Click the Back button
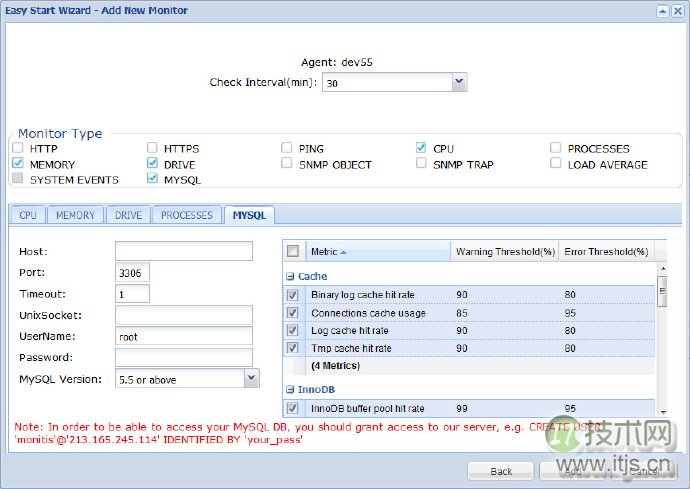The height and width of the screenshot is (489, 690). (x=502, y=471)
